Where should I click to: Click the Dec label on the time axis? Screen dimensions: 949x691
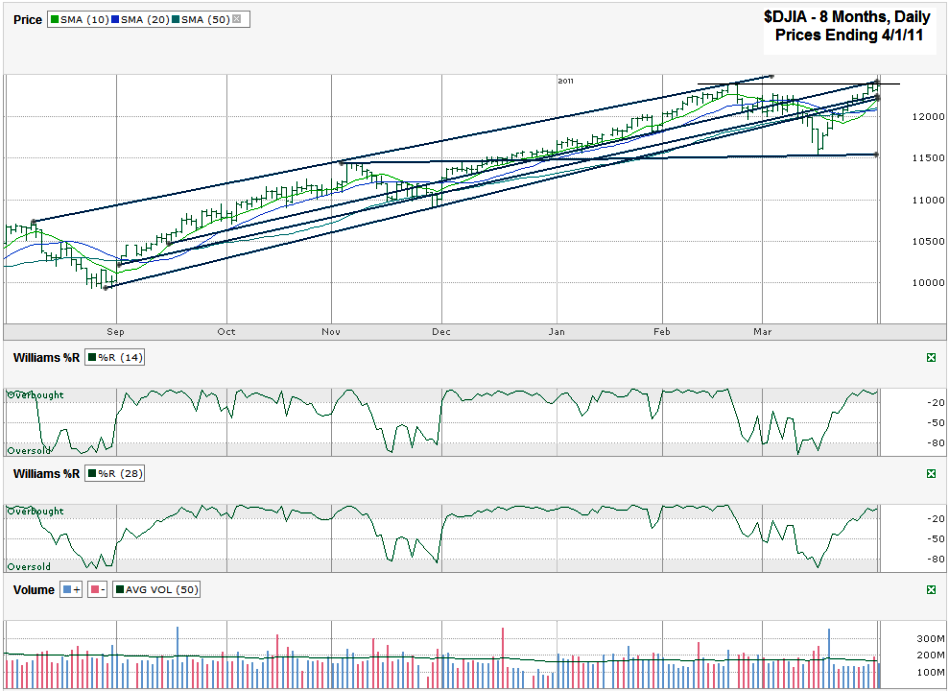pyautogui.click(x=441, y=332)
